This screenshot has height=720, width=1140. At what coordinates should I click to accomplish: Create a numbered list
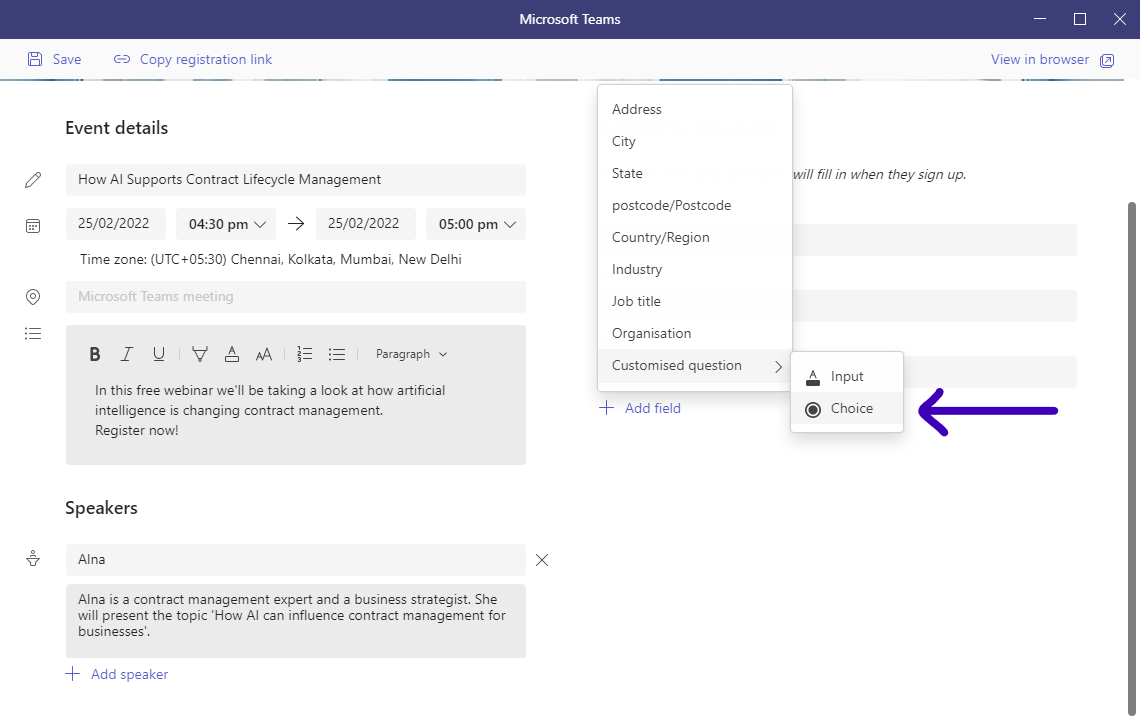(304, 353)
